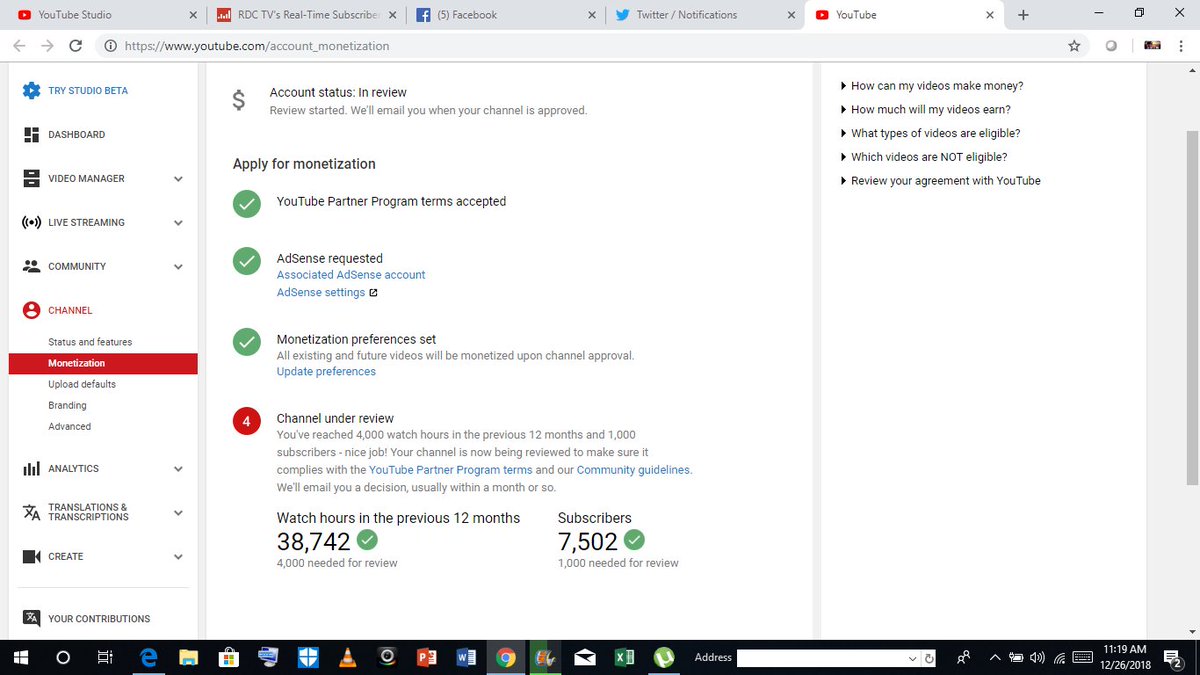
Task: View site information icon in address bar
Action: pyautogui.click(x=109, y=45)
